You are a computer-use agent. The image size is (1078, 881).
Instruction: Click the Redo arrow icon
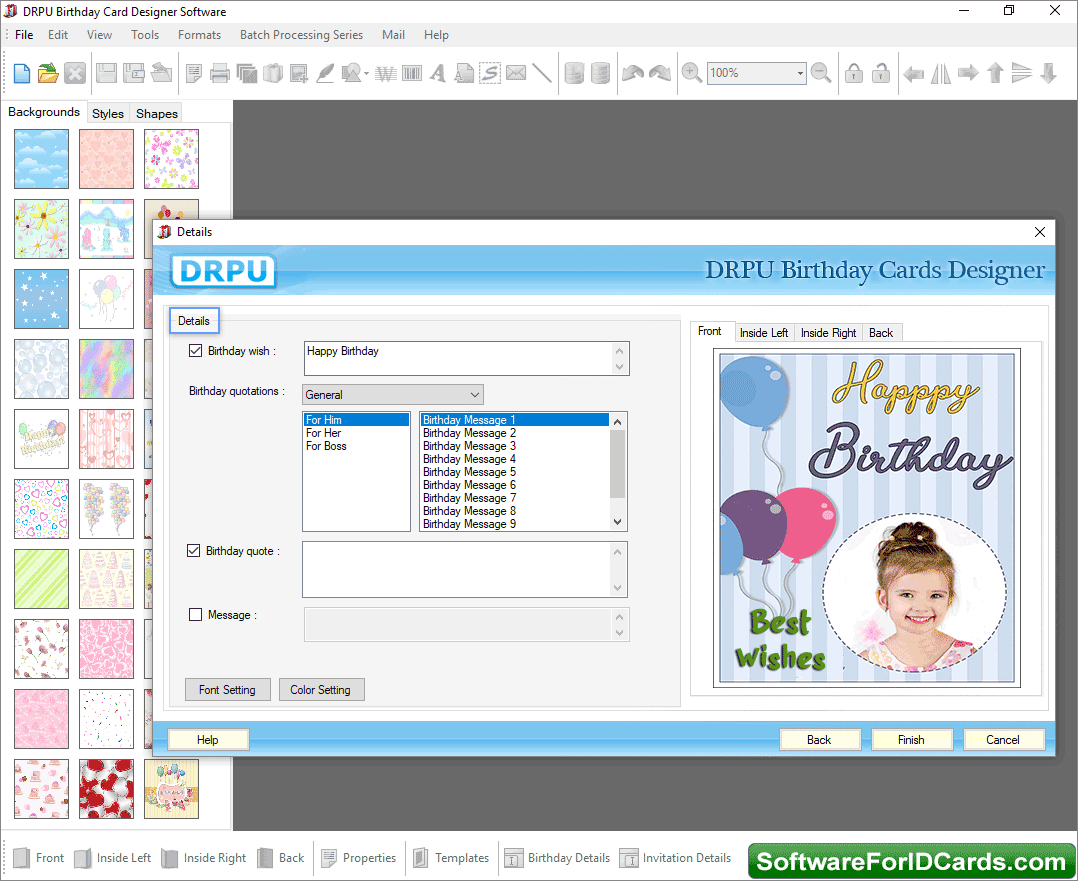point(660,73)
